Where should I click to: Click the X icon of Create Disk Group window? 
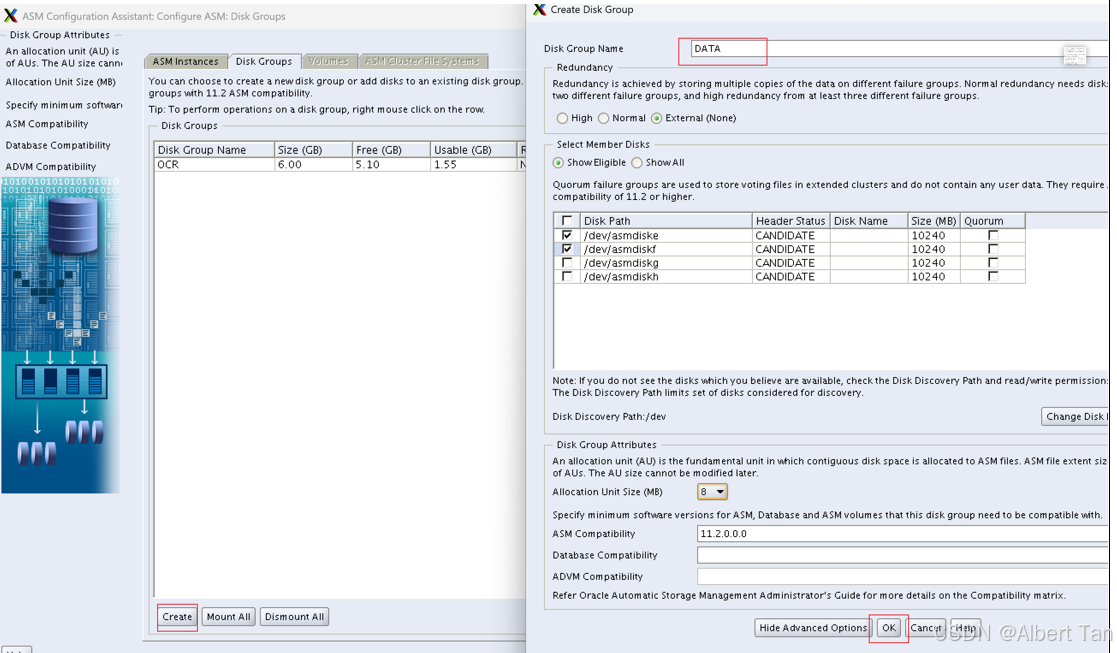tap(539, 9)
